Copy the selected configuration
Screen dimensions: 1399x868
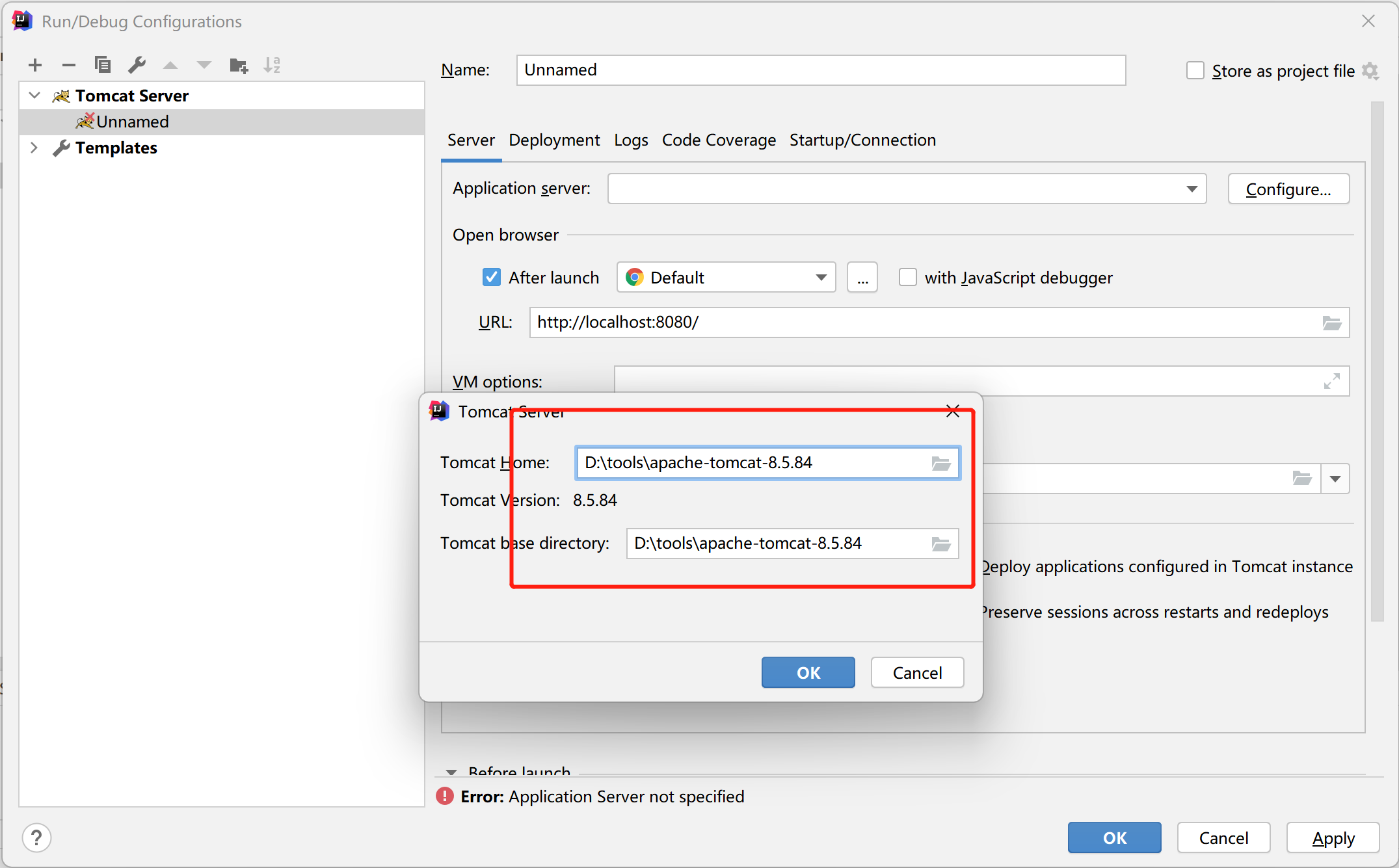click(x=103, y=65)
